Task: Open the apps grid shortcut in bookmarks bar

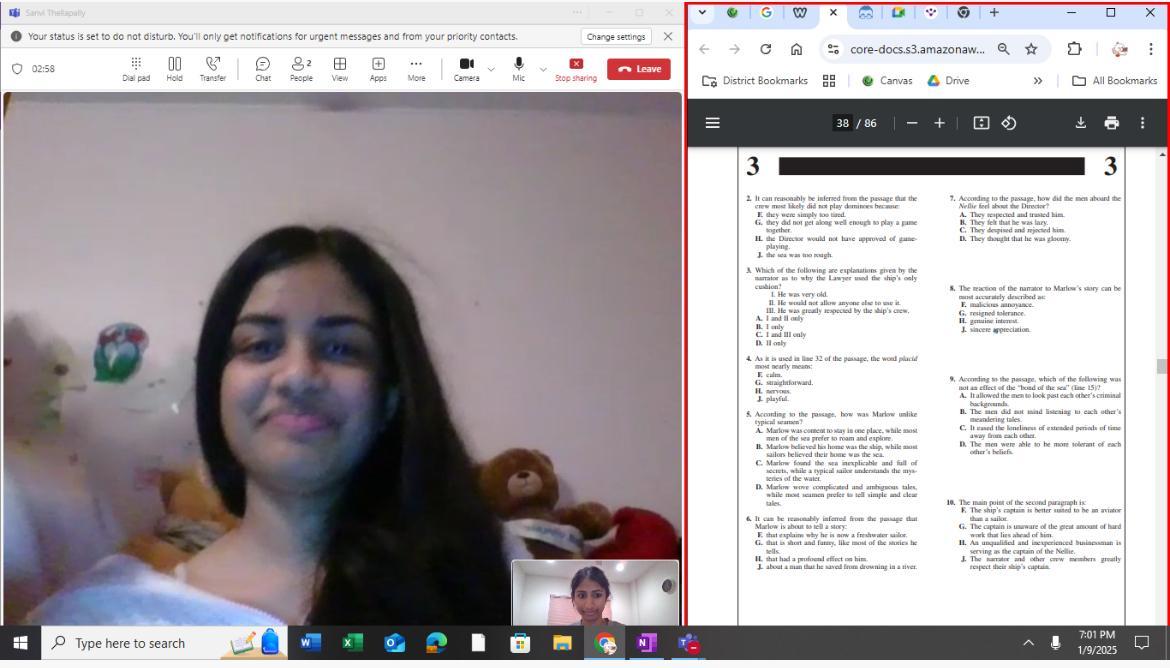Action: tap(829, 81)
